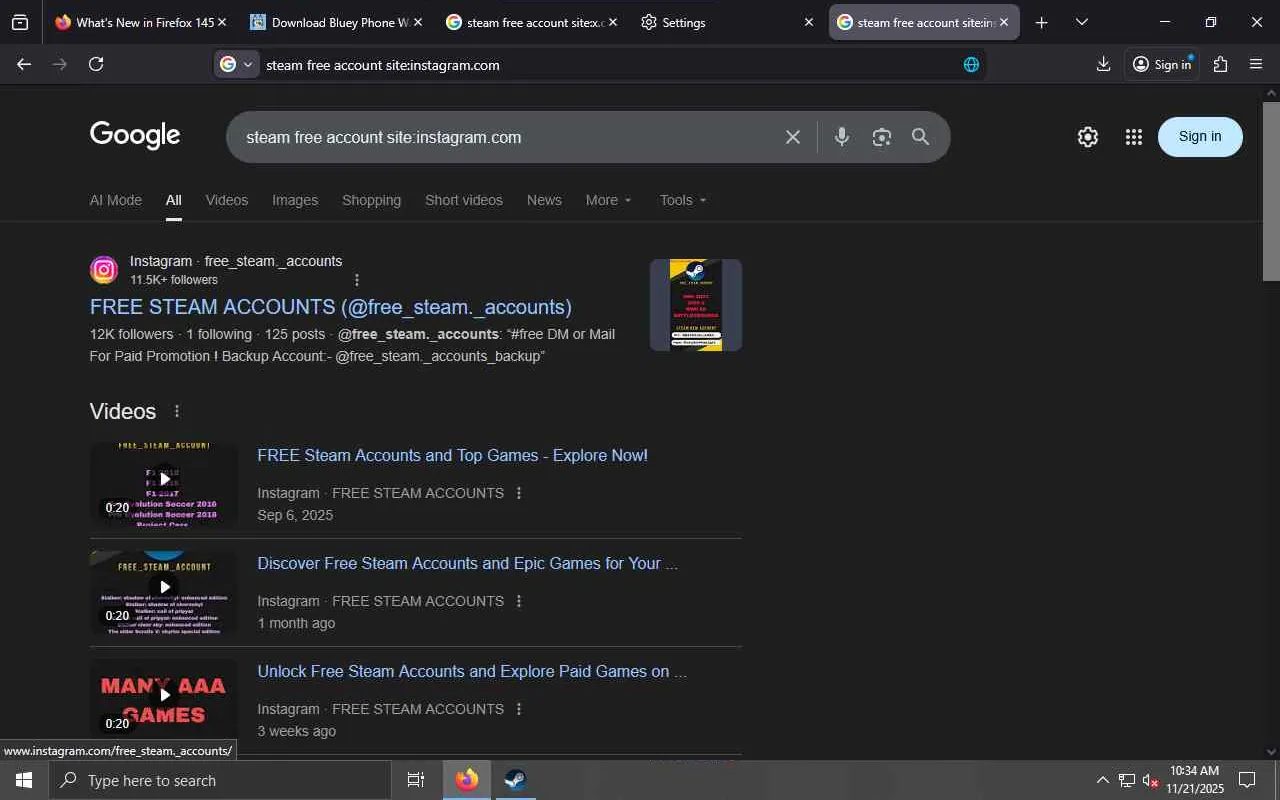This screenshot has height=800, width=1280.
Task: Go back with the browser back arrow
Action: [24, 64]
